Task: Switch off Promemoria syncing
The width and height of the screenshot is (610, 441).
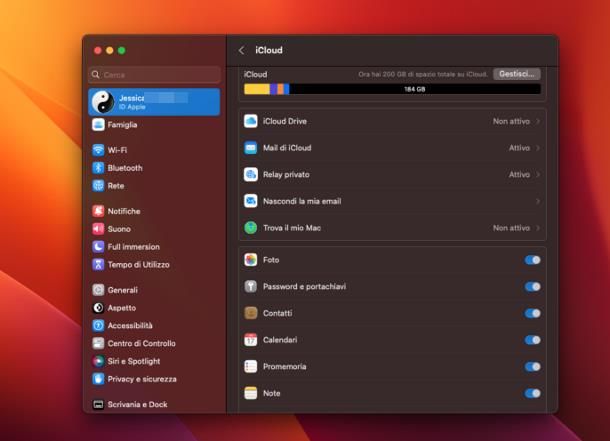Action: [532, 366]
